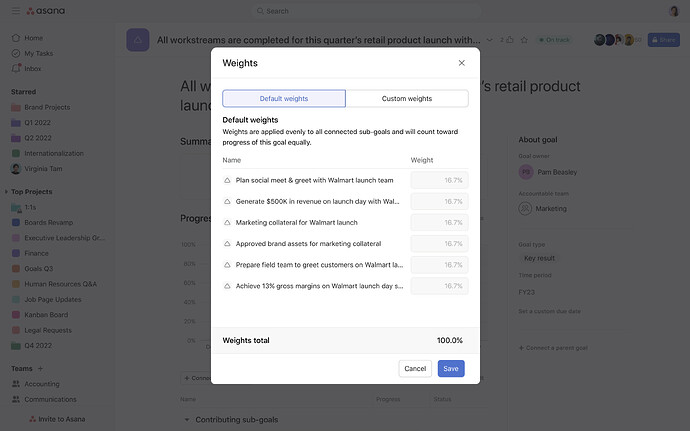The height and width of the screenshot is (431, 690).
Task: Click weight field for Generate $500K in revenue
Action: click(439, 201)
